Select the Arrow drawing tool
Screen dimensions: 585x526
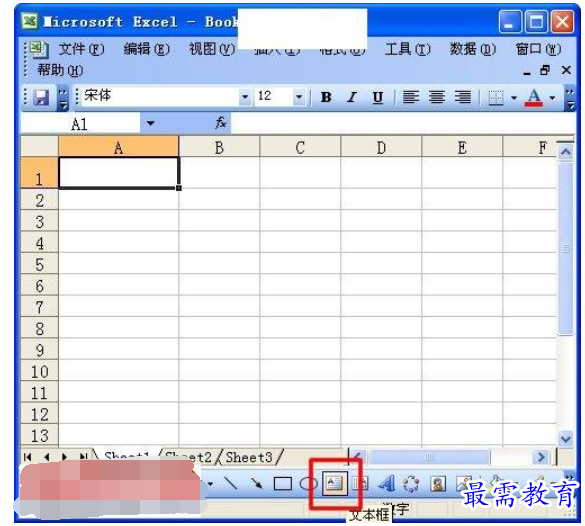(x=256, y=483)
